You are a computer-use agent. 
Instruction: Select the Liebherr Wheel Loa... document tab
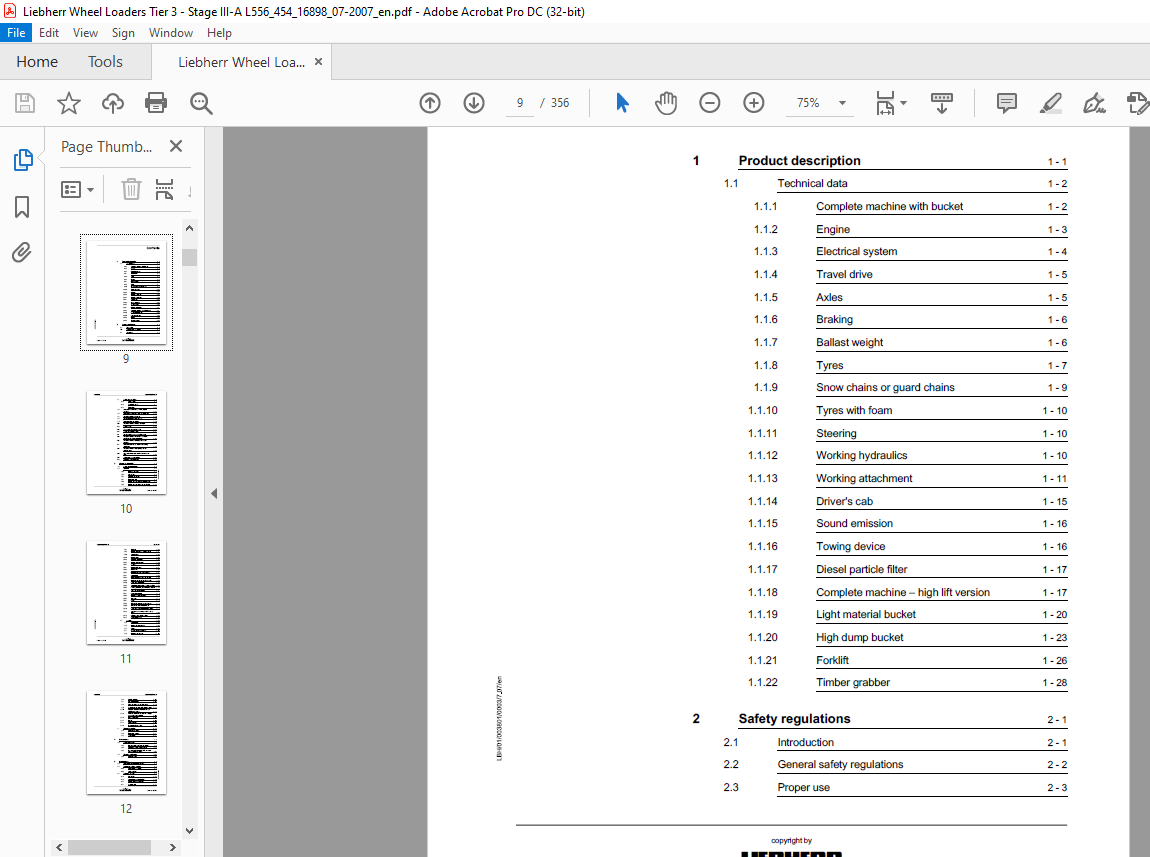click(241, 62)
